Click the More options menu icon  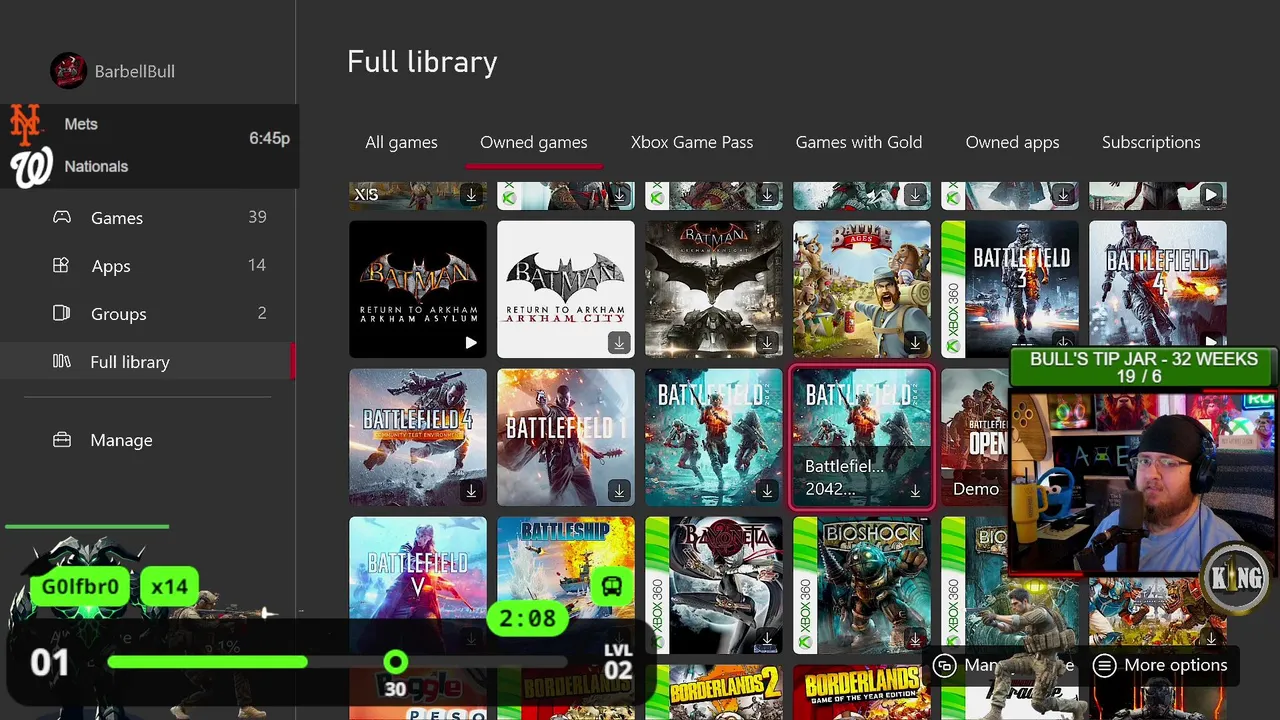pyautogui.click(x=1104, y=665)
